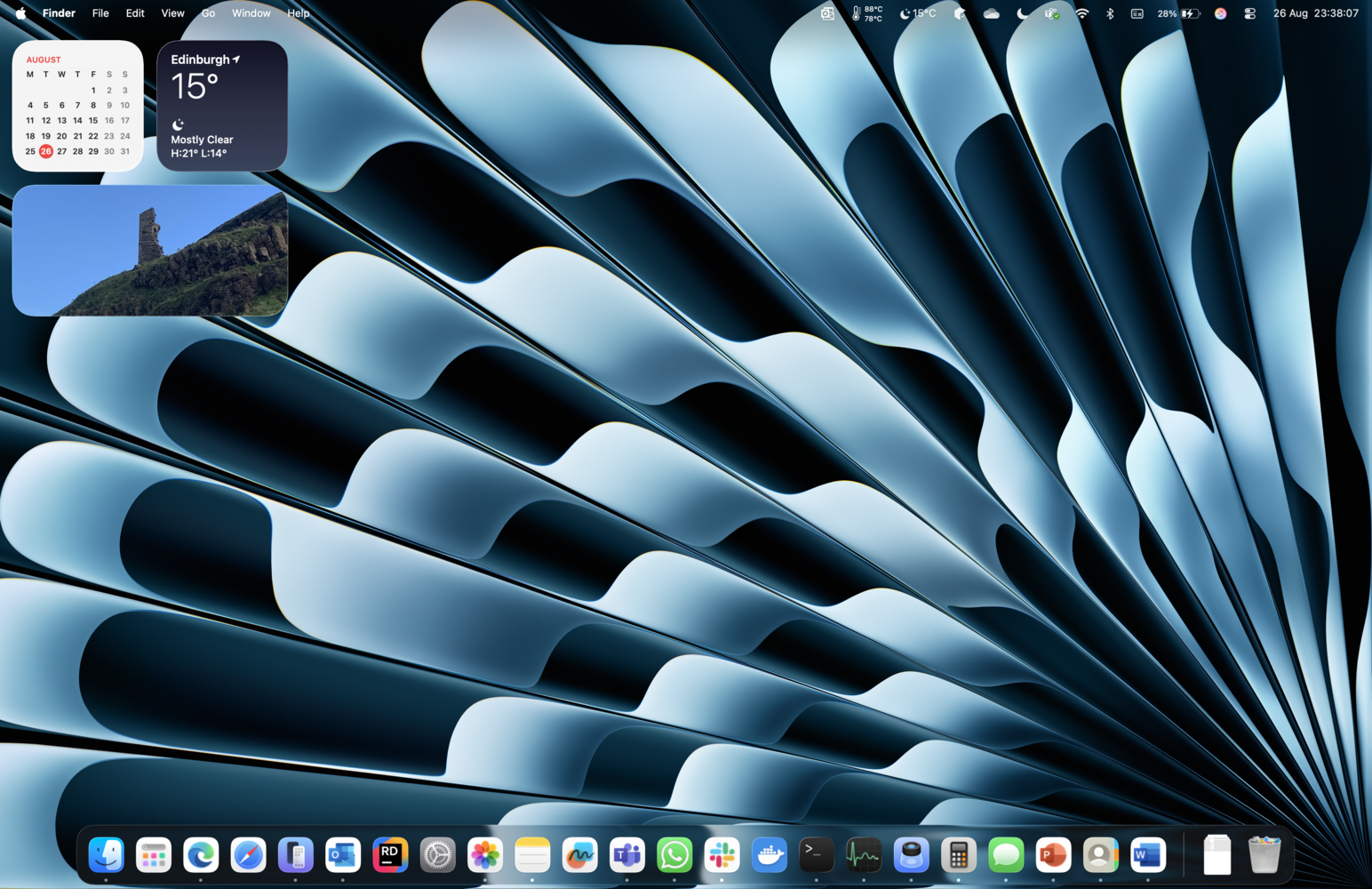
Task: Open the Trash in the Dock
Action: [1264, 855]
